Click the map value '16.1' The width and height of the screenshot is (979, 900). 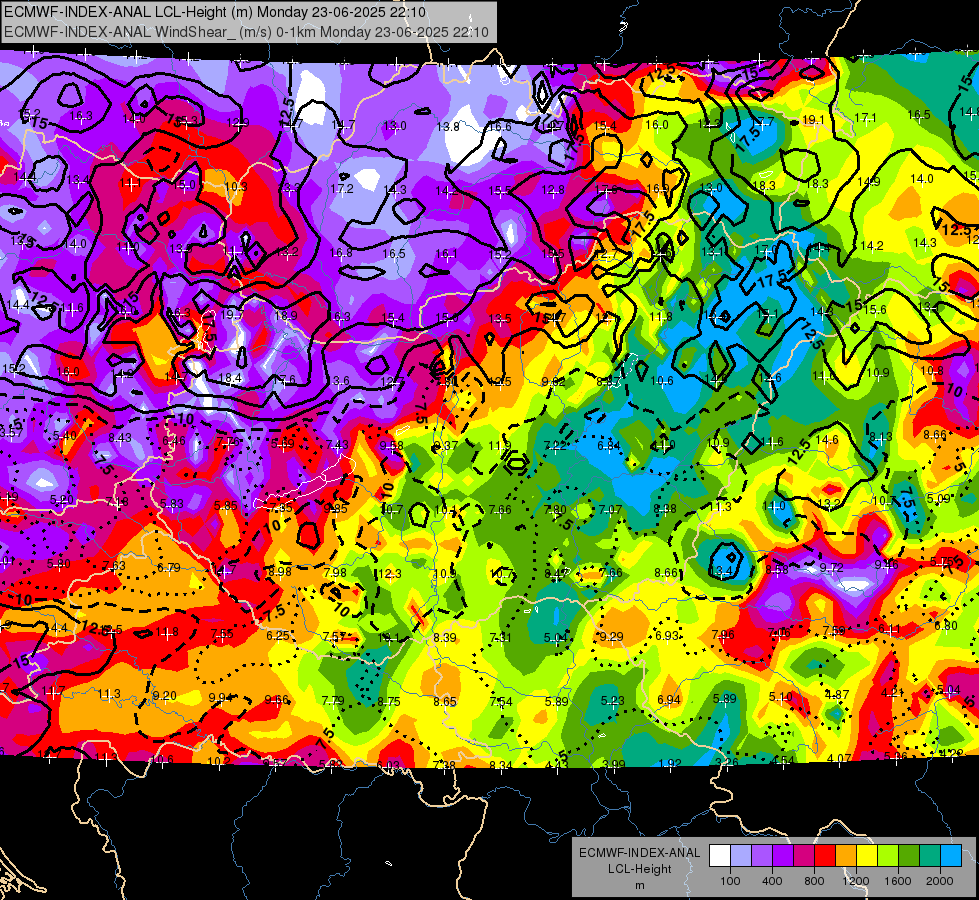click(x=446, y=254)
